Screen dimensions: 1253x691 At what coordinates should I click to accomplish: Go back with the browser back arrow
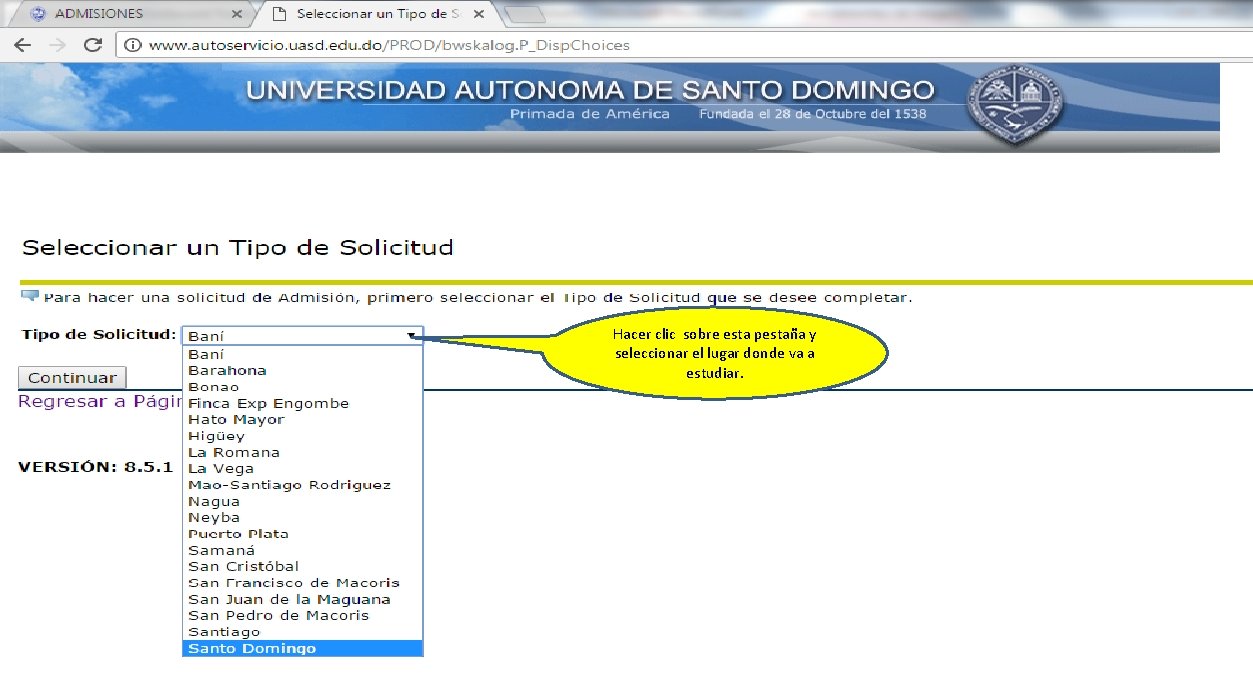pos(22,45)
